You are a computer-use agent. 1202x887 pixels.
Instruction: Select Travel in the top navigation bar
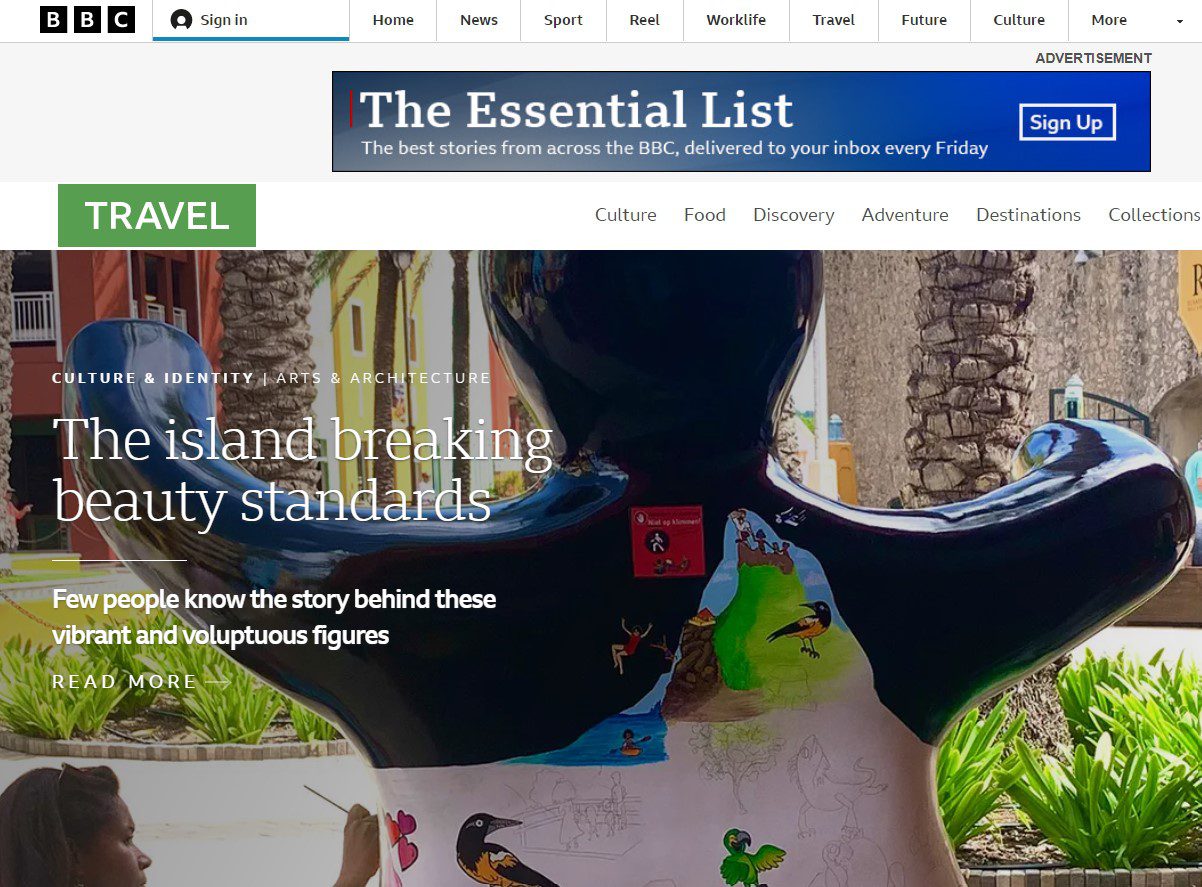click(834, 20)
